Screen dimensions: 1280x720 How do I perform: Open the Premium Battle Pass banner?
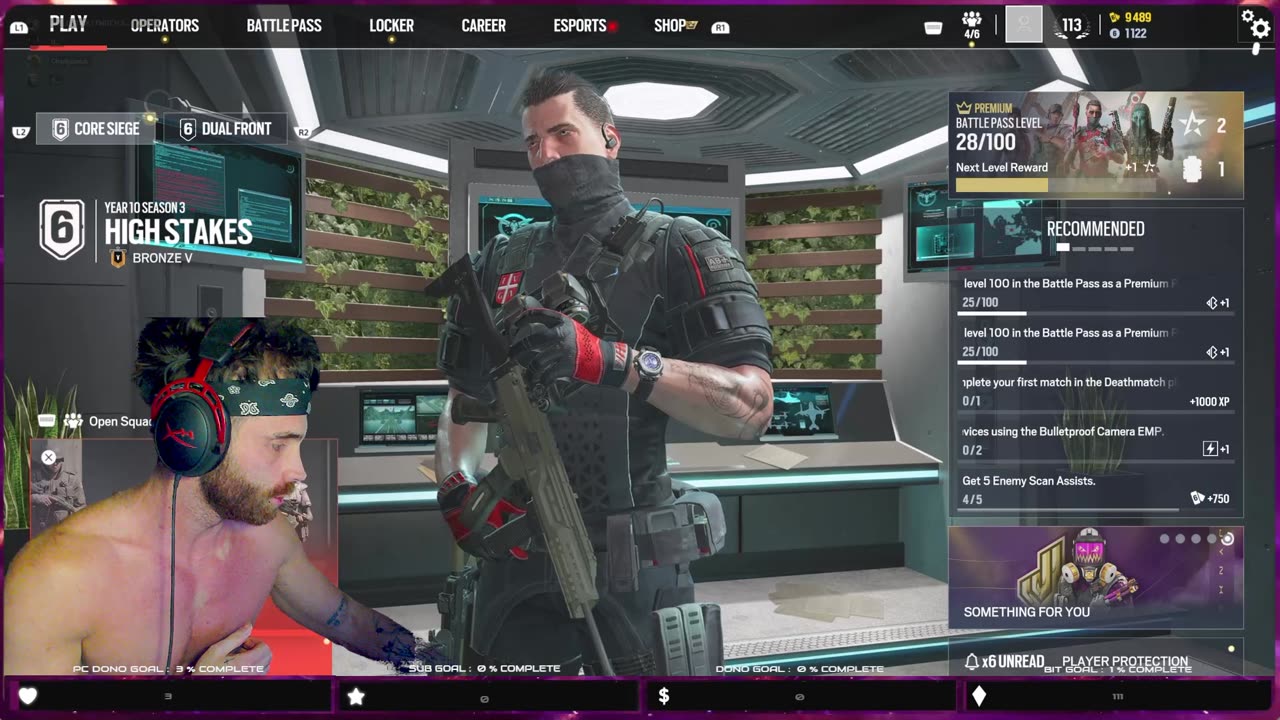pos(1096,146)
